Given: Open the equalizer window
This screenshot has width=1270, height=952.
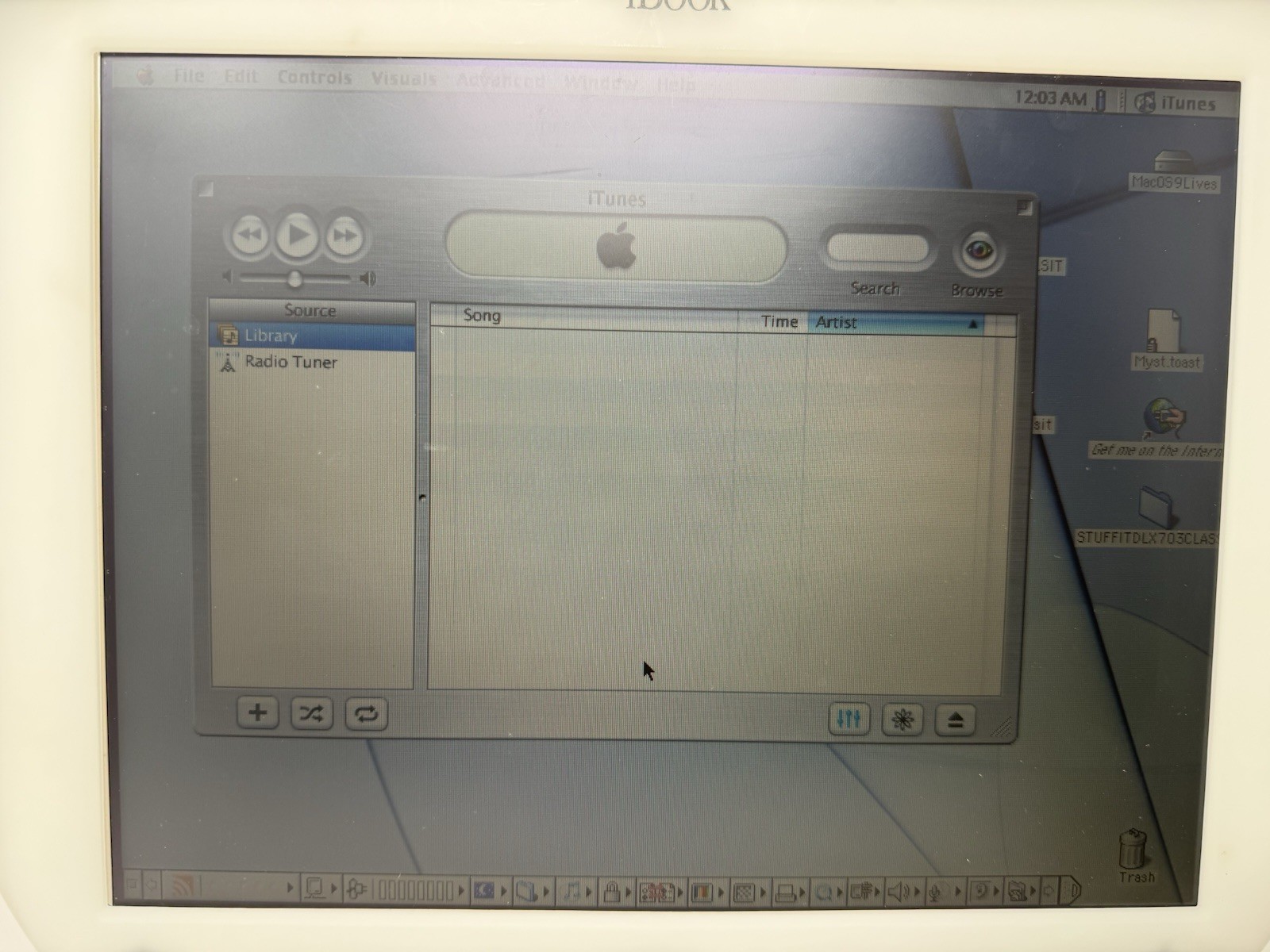Looking at the screenshot, I should pos(849,719).
